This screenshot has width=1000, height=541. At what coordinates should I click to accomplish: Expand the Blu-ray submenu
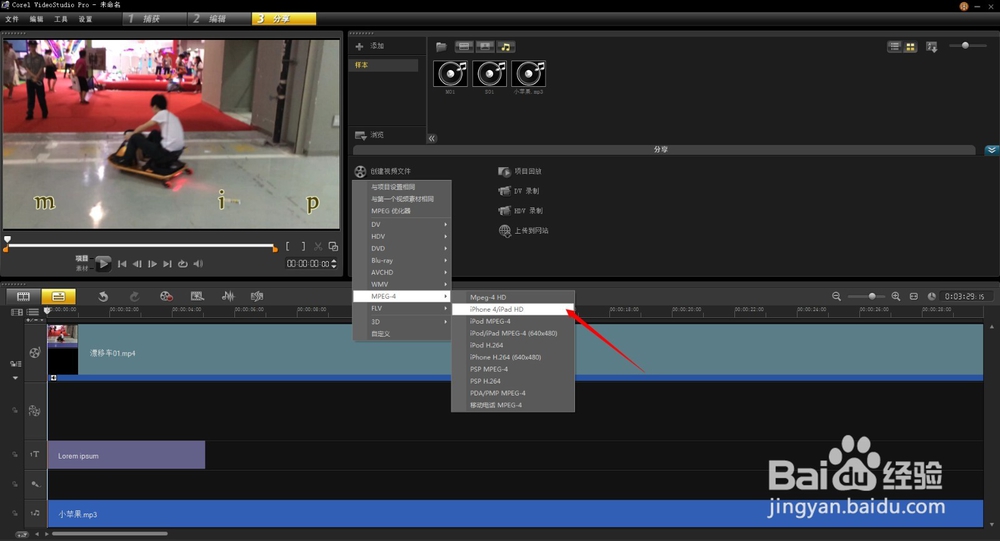click(402, 260)
